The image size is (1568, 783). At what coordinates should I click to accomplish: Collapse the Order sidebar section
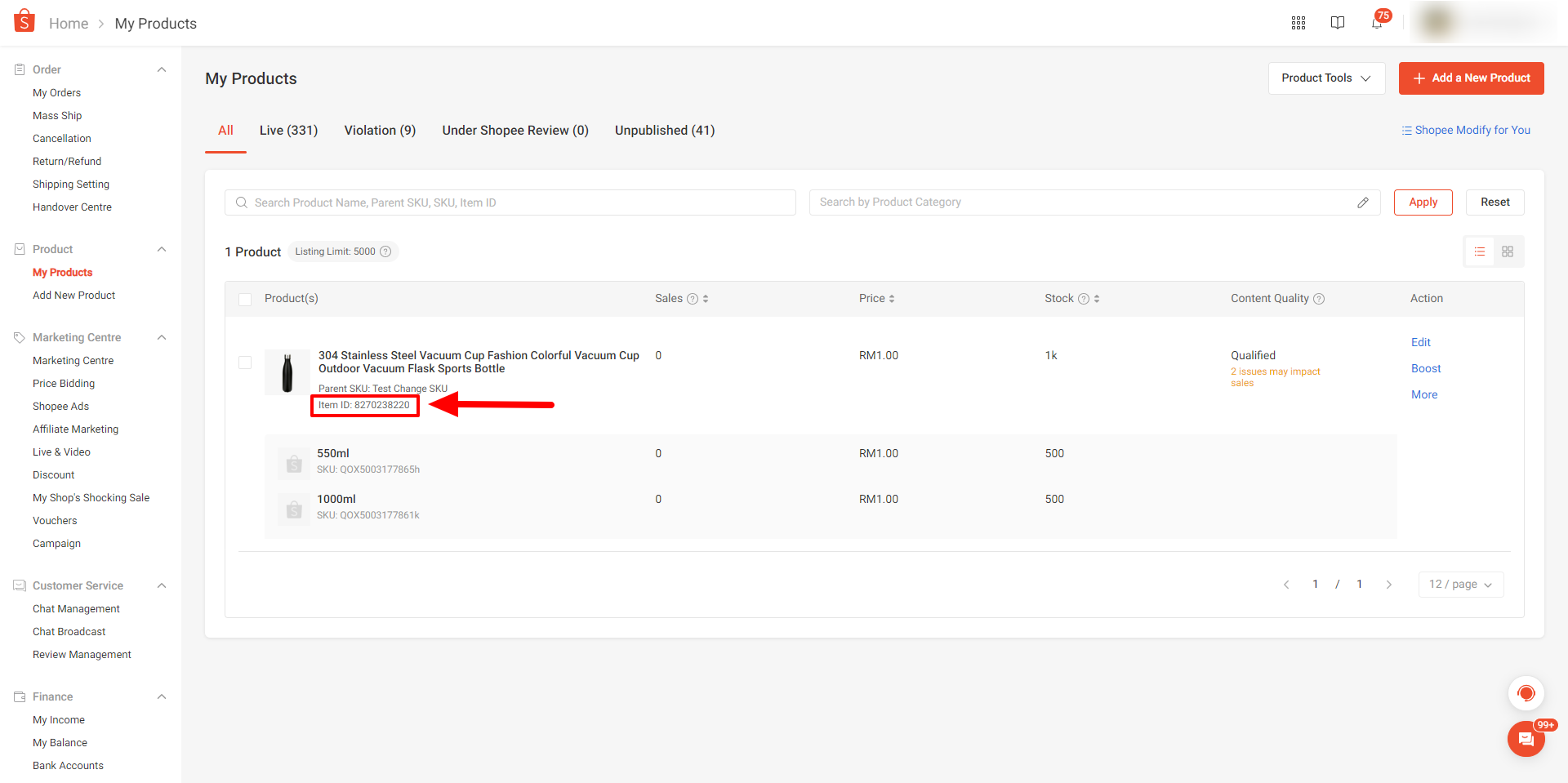pyautogui.click(x=162, y=69)
